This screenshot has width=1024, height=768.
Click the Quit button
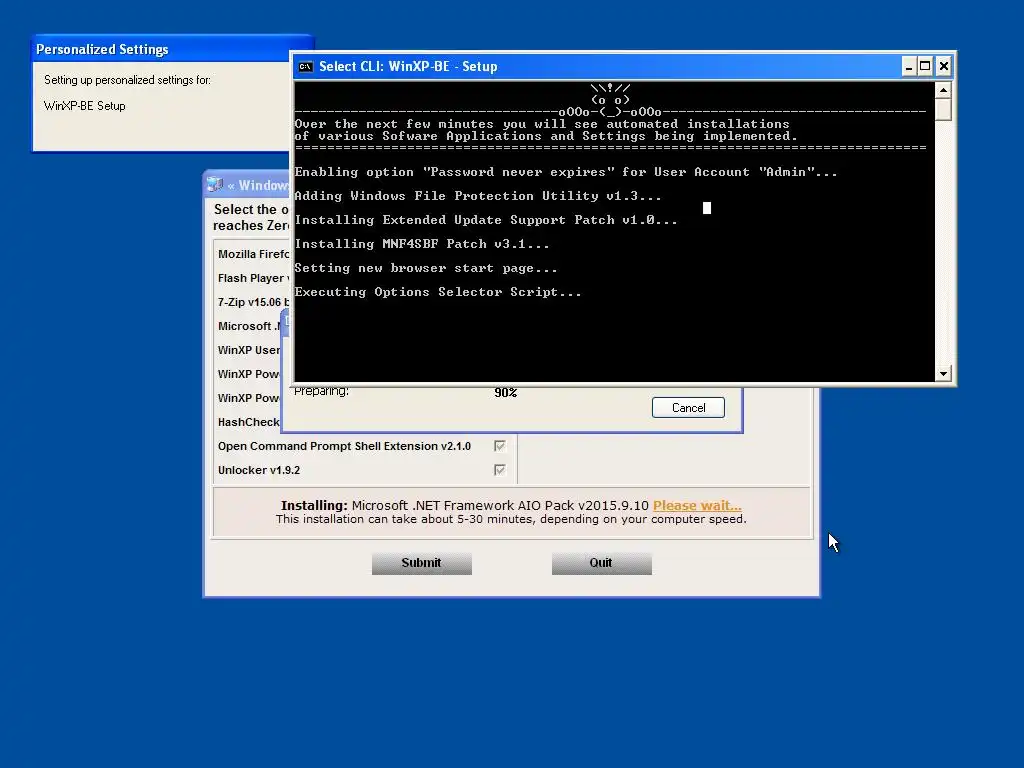(601, 563)
